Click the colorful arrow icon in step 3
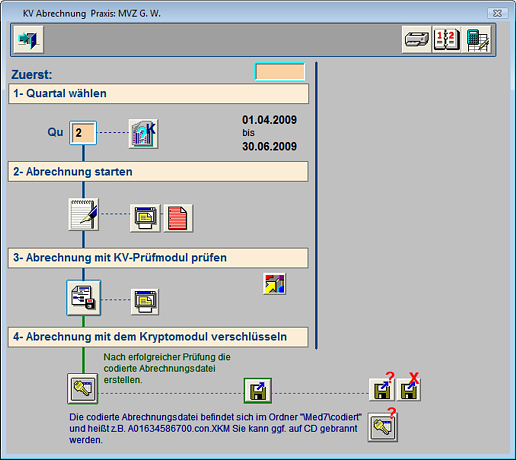The height and width of the screenshot is (460, 516). pos(274,284)
